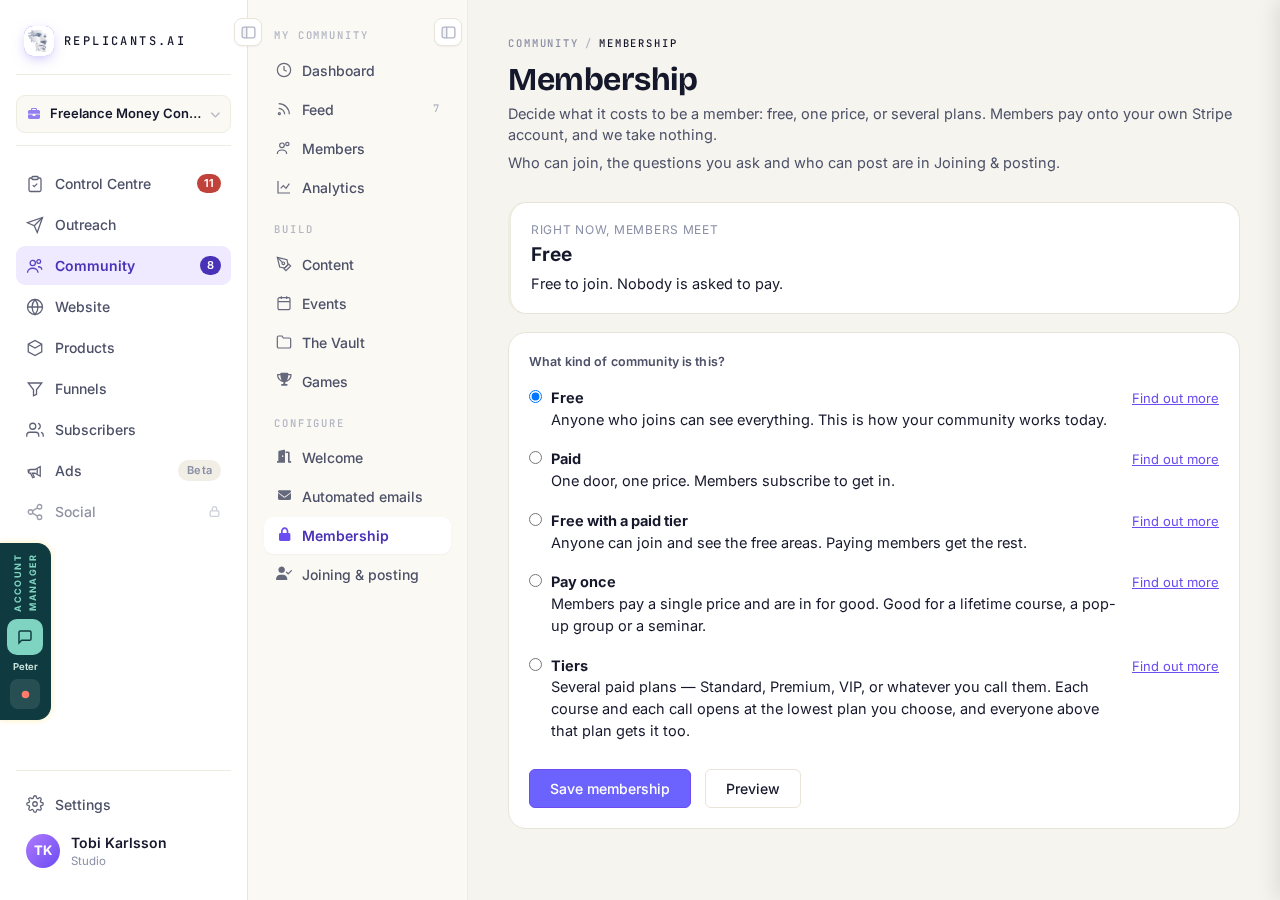Open Find out more for Pay once
The height and width of the screenshot is (900, 1280).
[x=1175, y=582]
